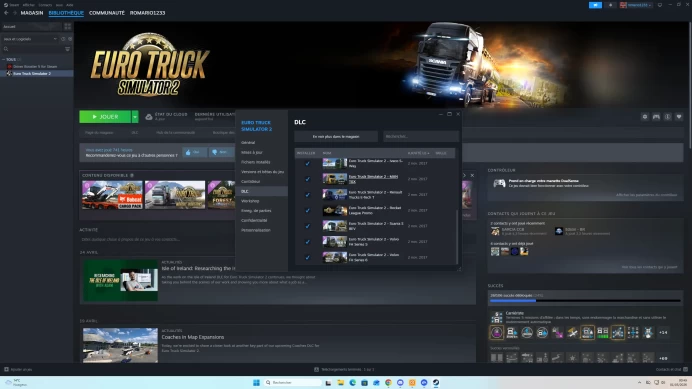Viewport: 692px width, 389px height.
Task: Uncheck the Volvo FH Series 5 DLC
Action: (x=308, y=242)
